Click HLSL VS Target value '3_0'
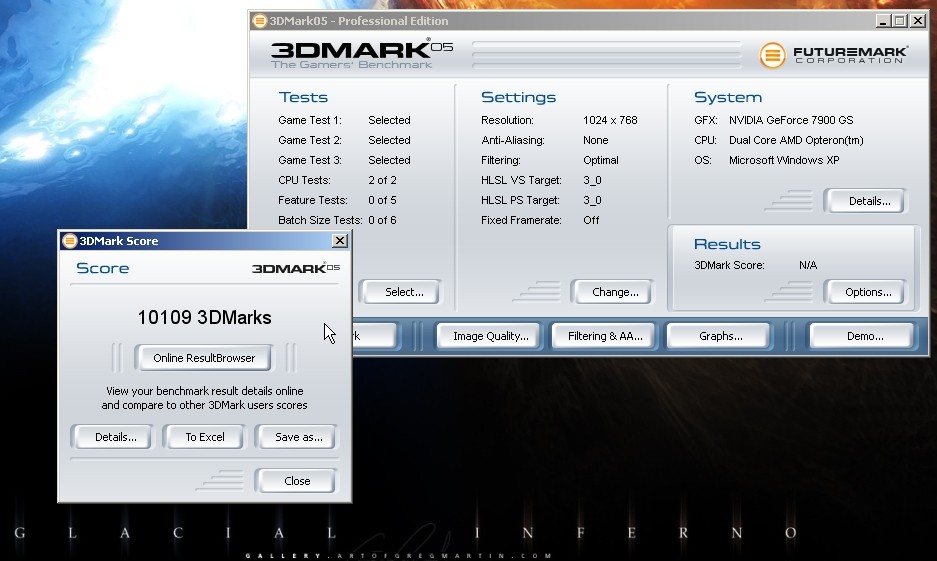The image size is (937, 561). pos(592,180)
